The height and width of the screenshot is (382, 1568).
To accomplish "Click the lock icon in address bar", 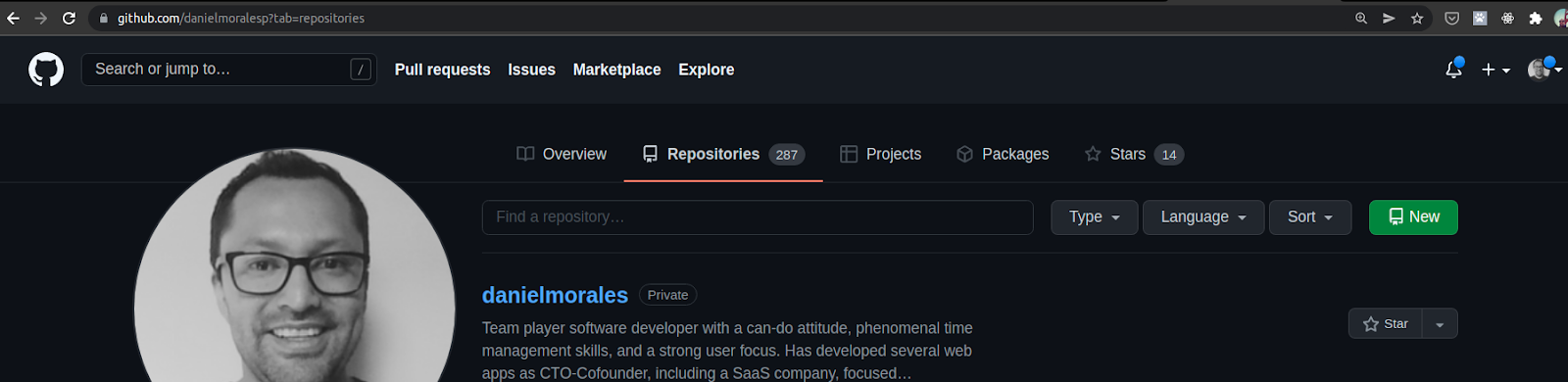I will (x=103, y=18).
